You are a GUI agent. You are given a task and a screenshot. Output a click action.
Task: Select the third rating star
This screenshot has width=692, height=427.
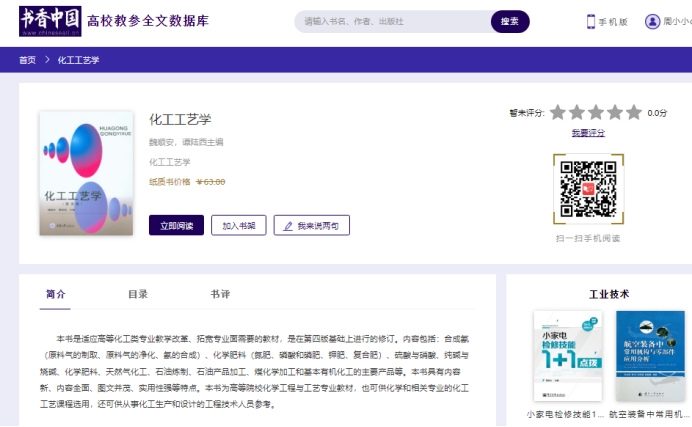pos(595,113)
